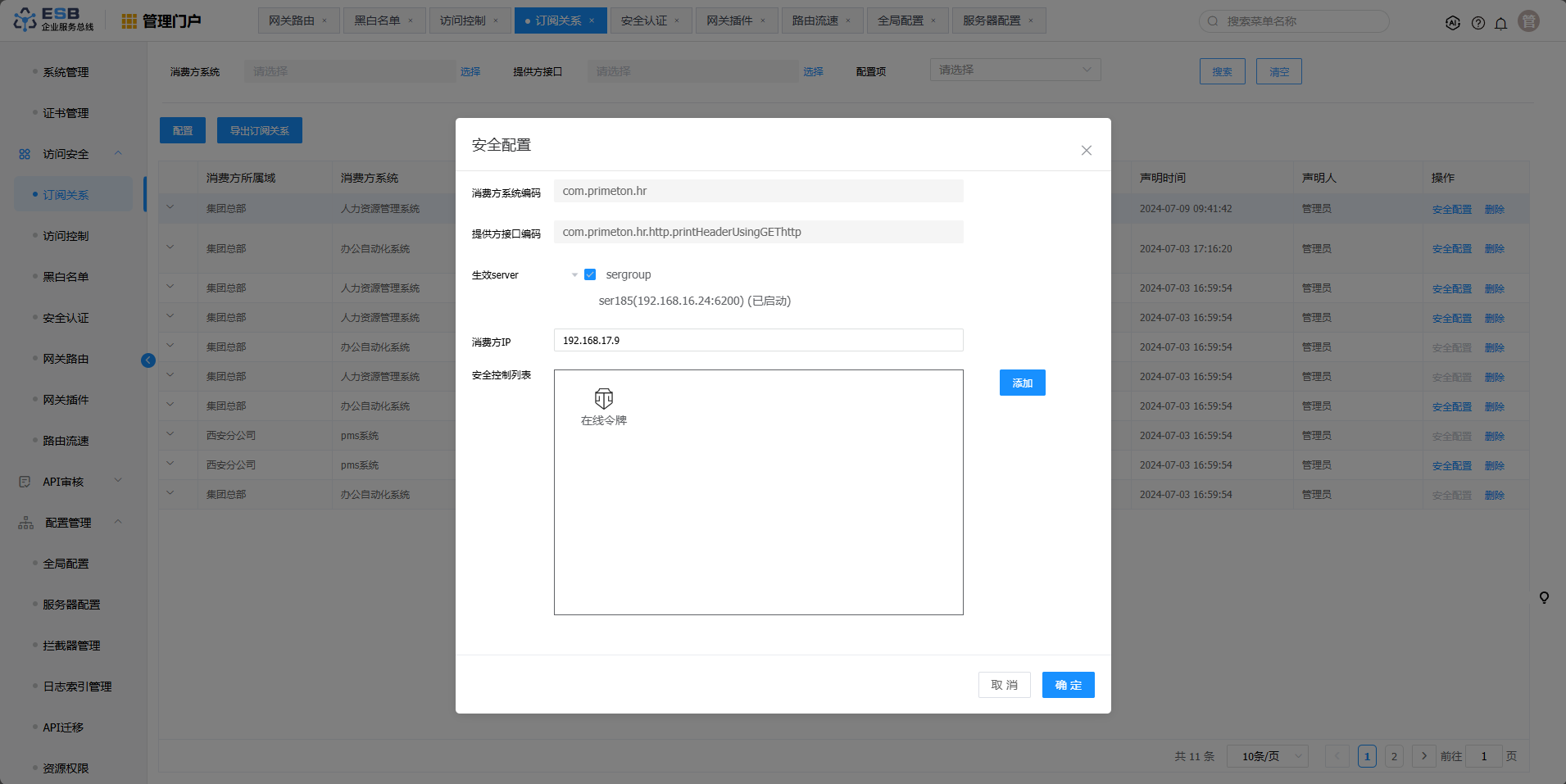1566x784 pixels.
Task: Click the notification bell icon
Action: (1500, 23)
